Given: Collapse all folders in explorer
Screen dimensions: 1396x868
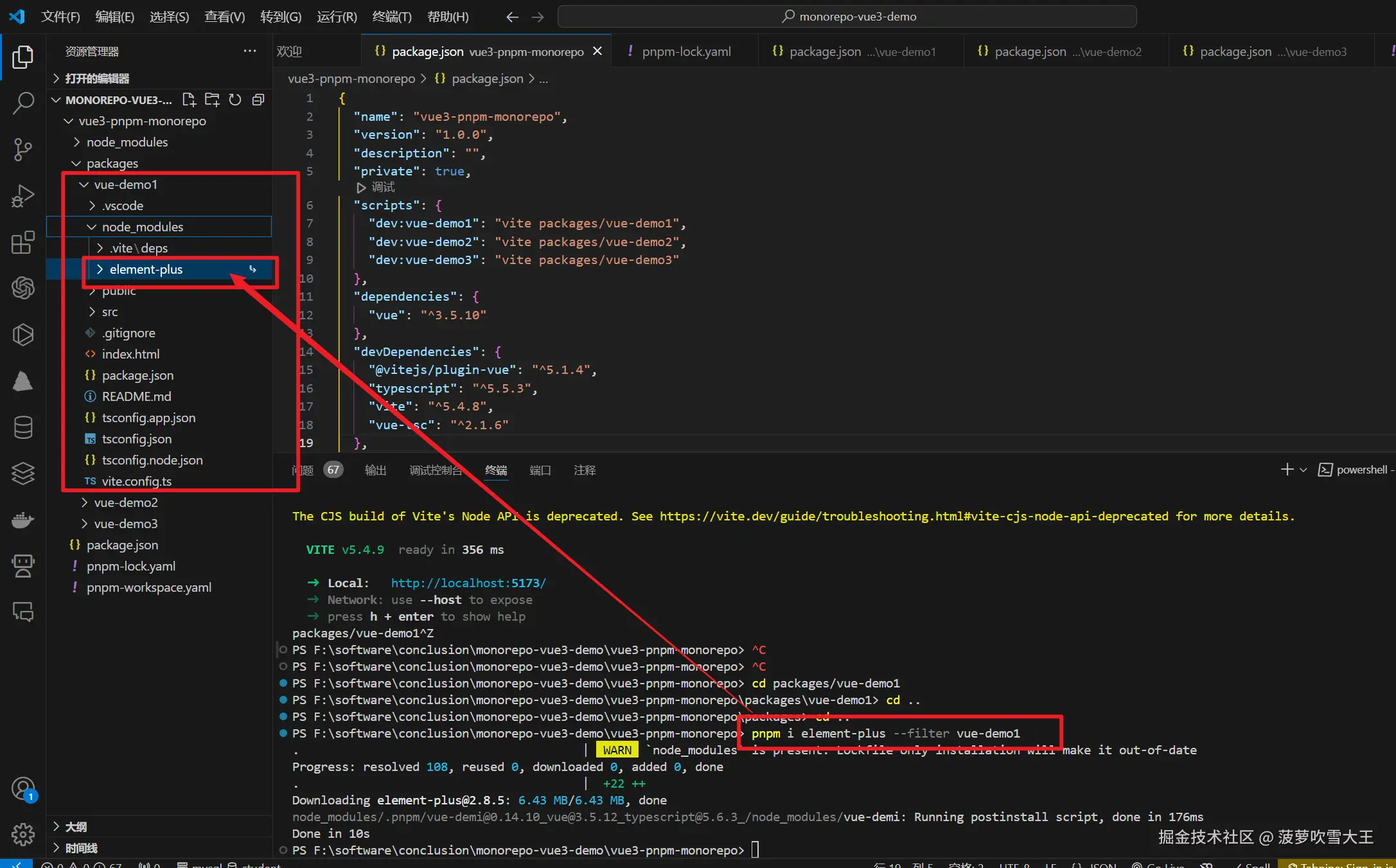Looking at the screenshot, I should [258, 100].
